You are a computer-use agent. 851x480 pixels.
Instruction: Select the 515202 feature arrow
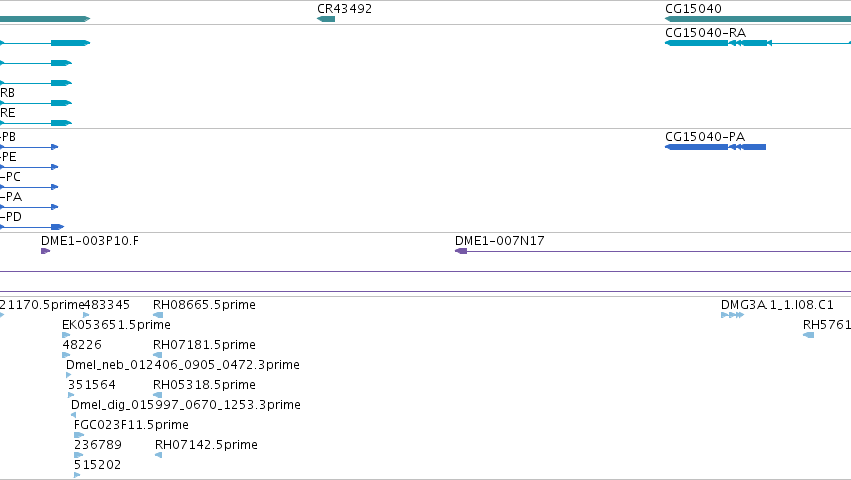(77, 475)
